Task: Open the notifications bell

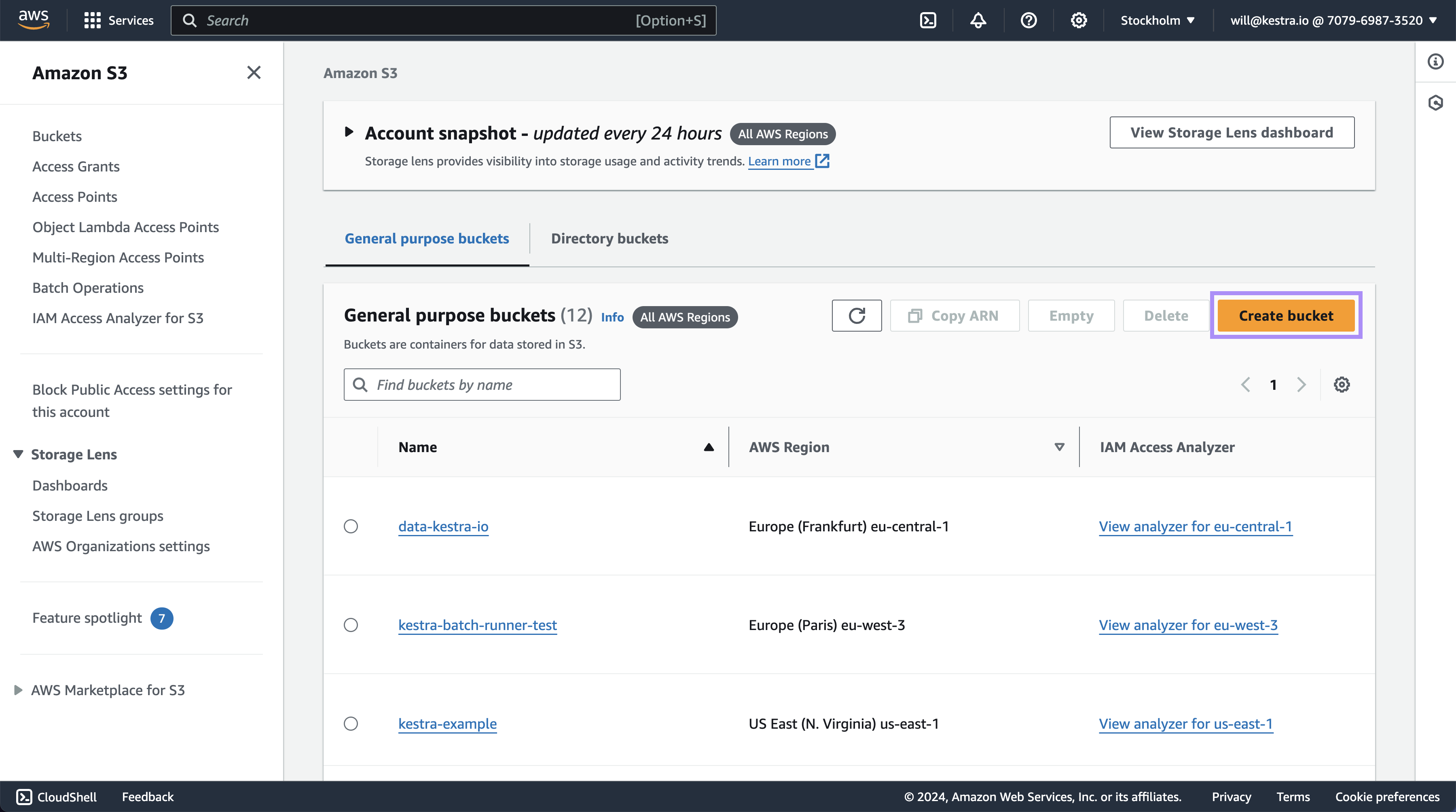Action: click(x=978, y=20)
